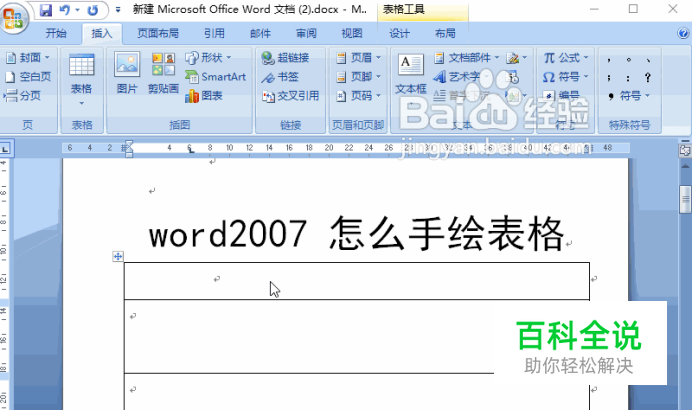This screenshot has width=692, height=410.
Task: Open Word Help question mark icon
Action: (x=683, y=33)
